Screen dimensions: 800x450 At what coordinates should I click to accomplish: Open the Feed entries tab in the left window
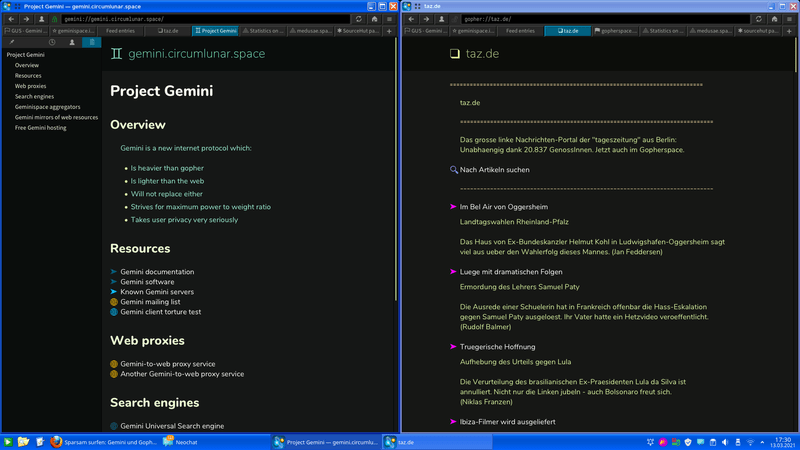120,31
